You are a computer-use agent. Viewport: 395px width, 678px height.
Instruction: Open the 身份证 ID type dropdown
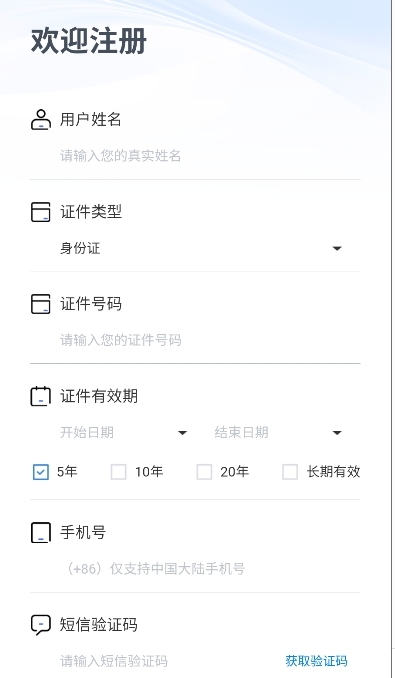point(201,249)
